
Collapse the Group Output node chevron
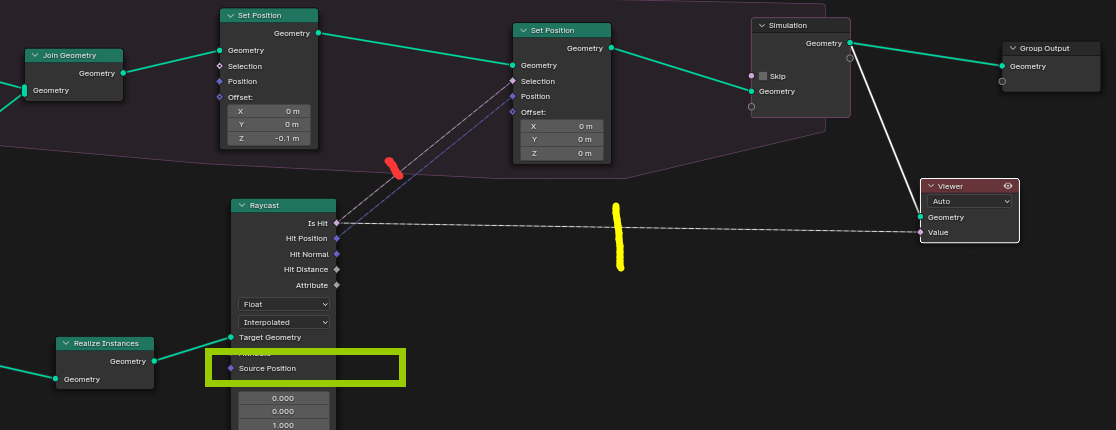(x=1012, y=48)
